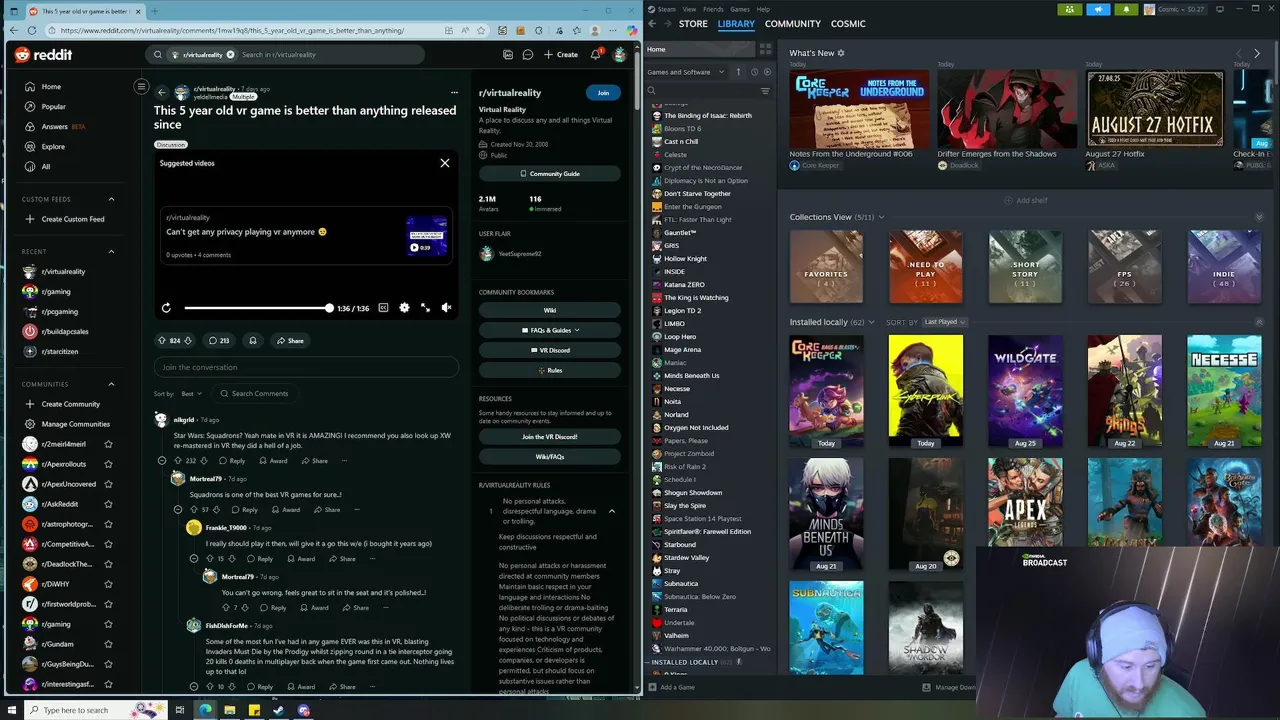This screenshot has width=1280, height=720.
Task: Upvote the Reddit post with 824 points
Action: point(162,340)
